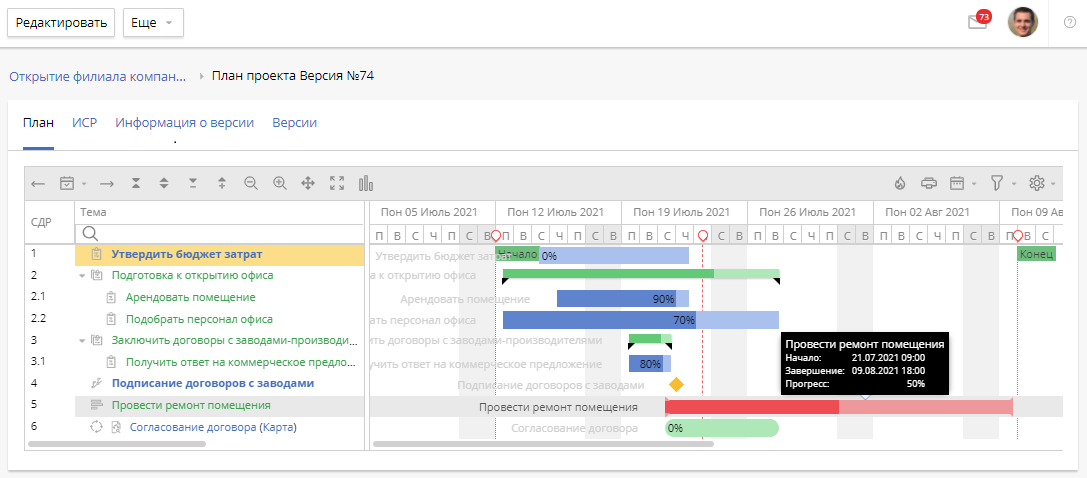This screenshot has width=1087, height=478.
Task: Zoom out the Gantt chart
Action: click(251, 184)
